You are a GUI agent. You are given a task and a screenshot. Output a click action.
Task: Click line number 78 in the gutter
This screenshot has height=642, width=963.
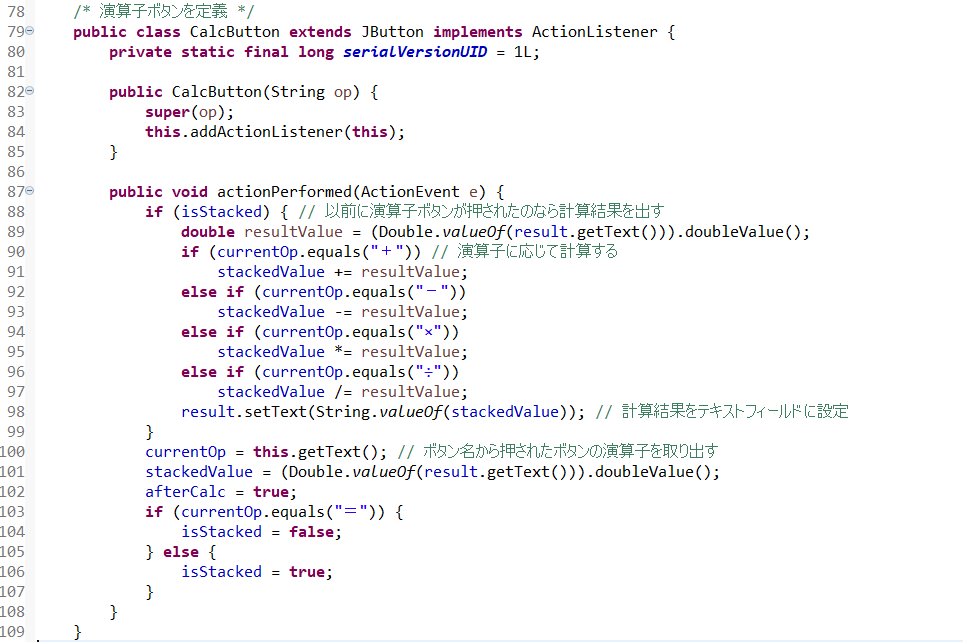pos(15,12)
